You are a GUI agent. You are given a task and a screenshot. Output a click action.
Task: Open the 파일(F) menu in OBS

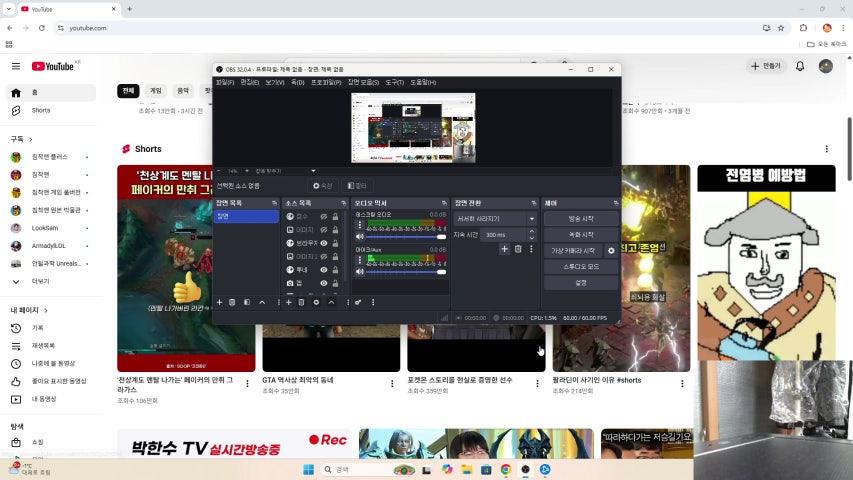tap(224, 82)
